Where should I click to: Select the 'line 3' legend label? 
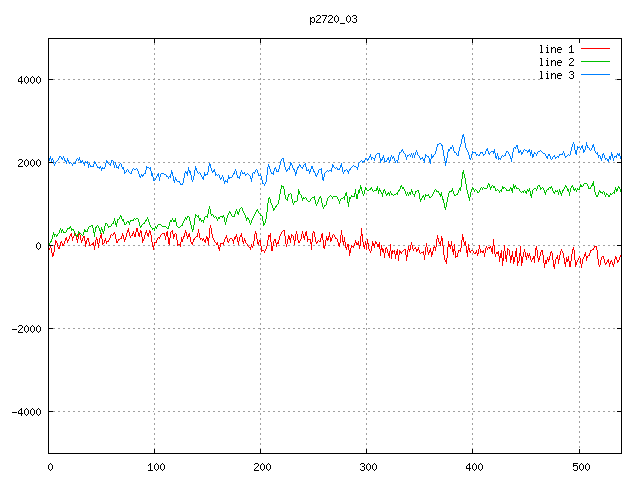point(556,76)
